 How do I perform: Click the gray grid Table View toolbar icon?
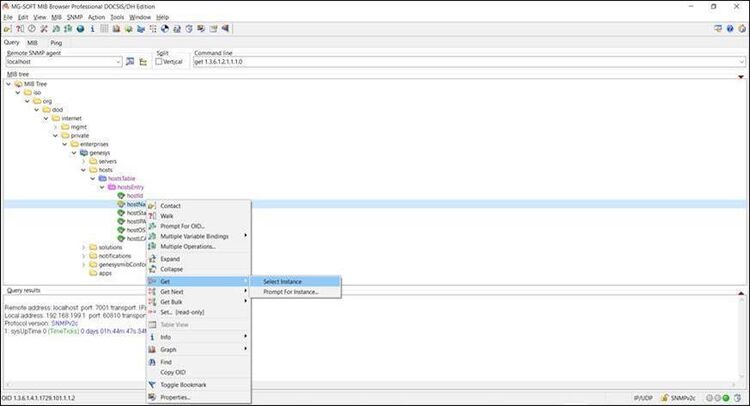click(x=104, y=29)
